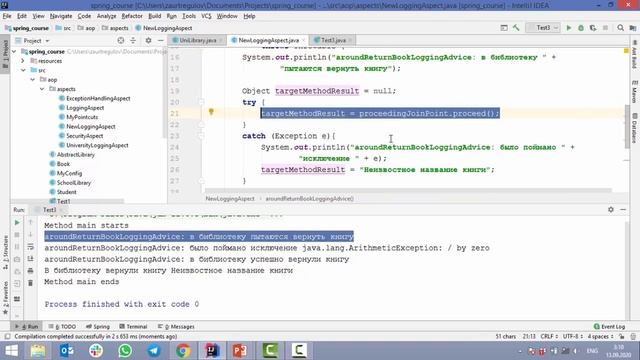Collapse the aop package

point(33,80)
